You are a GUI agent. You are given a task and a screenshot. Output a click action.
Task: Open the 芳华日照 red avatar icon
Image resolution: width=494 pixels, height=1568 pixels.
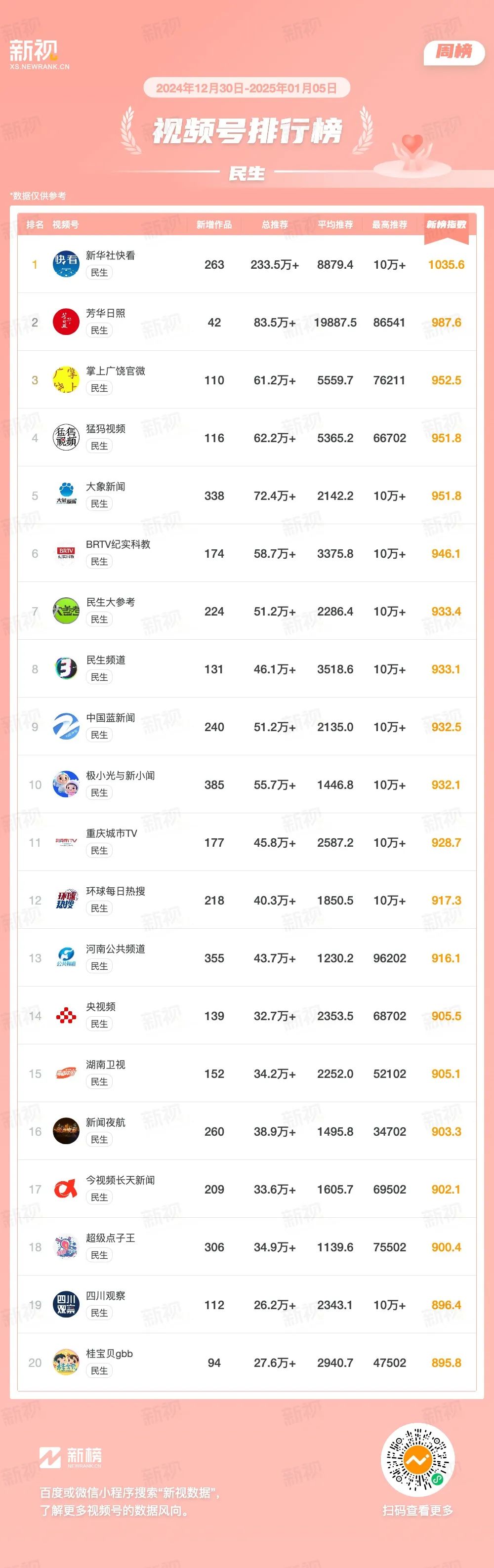tap(66, 322)
